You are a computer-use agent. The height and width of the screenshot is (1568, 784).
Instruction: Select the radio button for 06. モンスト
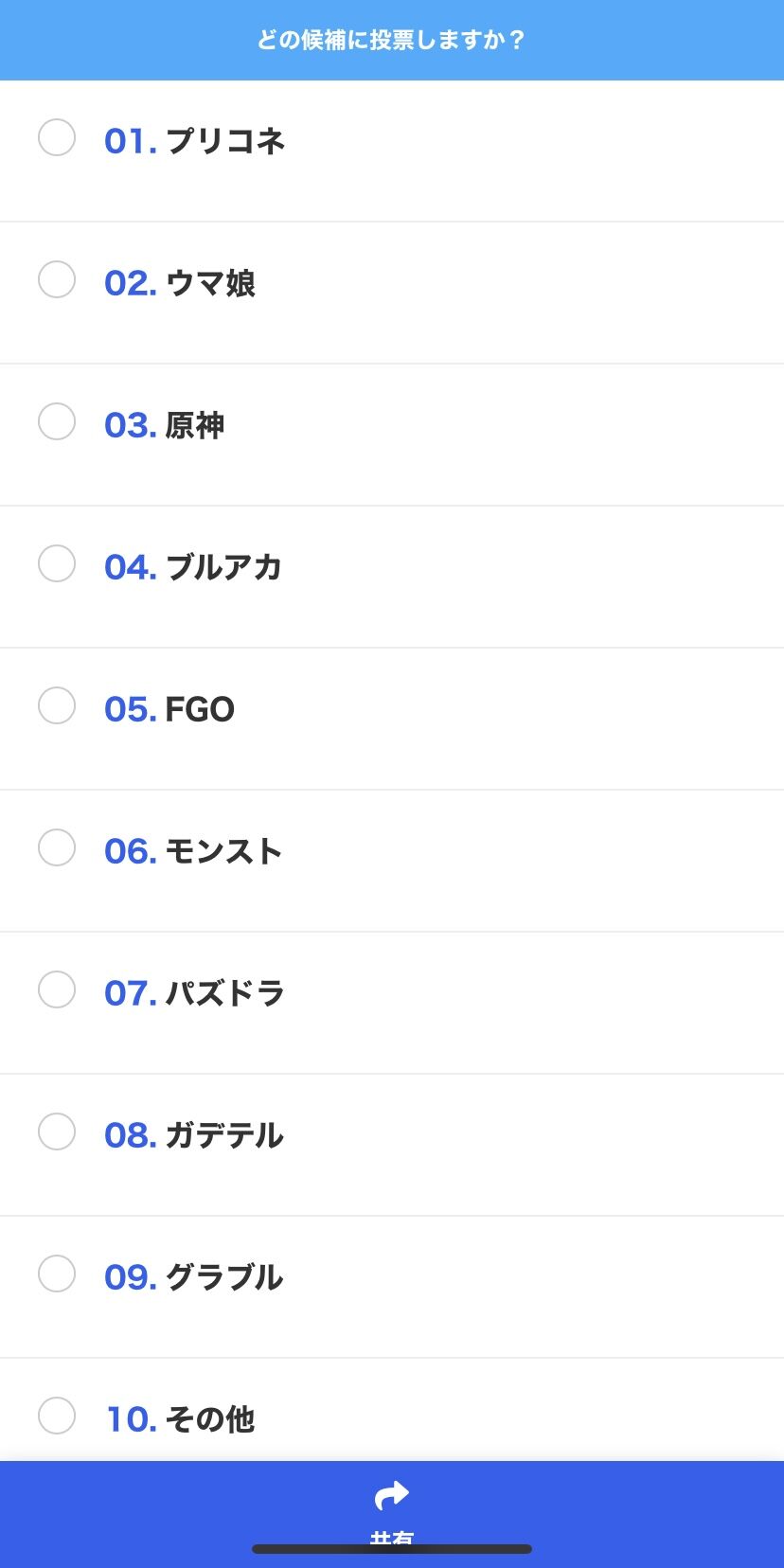pyautogui.click(x=57, y=847)
